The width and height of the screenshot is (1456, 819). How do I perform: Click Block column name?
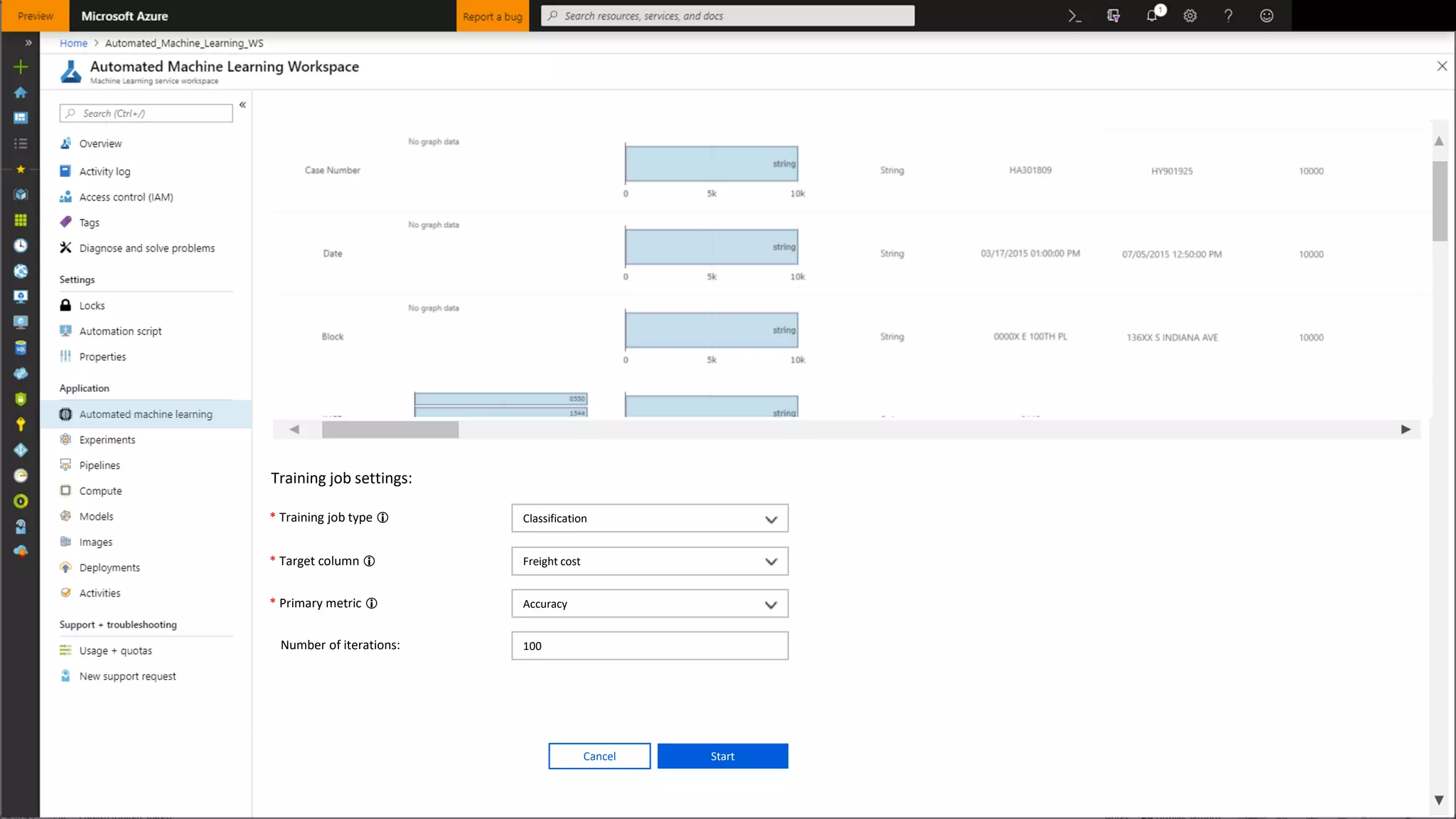click(332, 337)
